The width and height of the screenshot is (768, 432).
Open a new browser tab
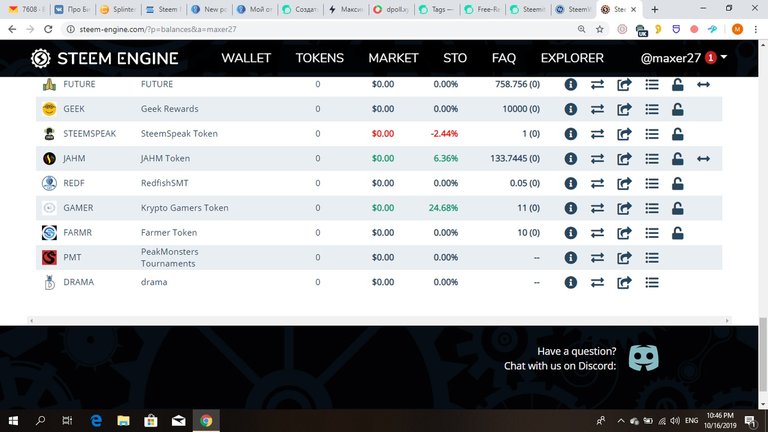654,9
